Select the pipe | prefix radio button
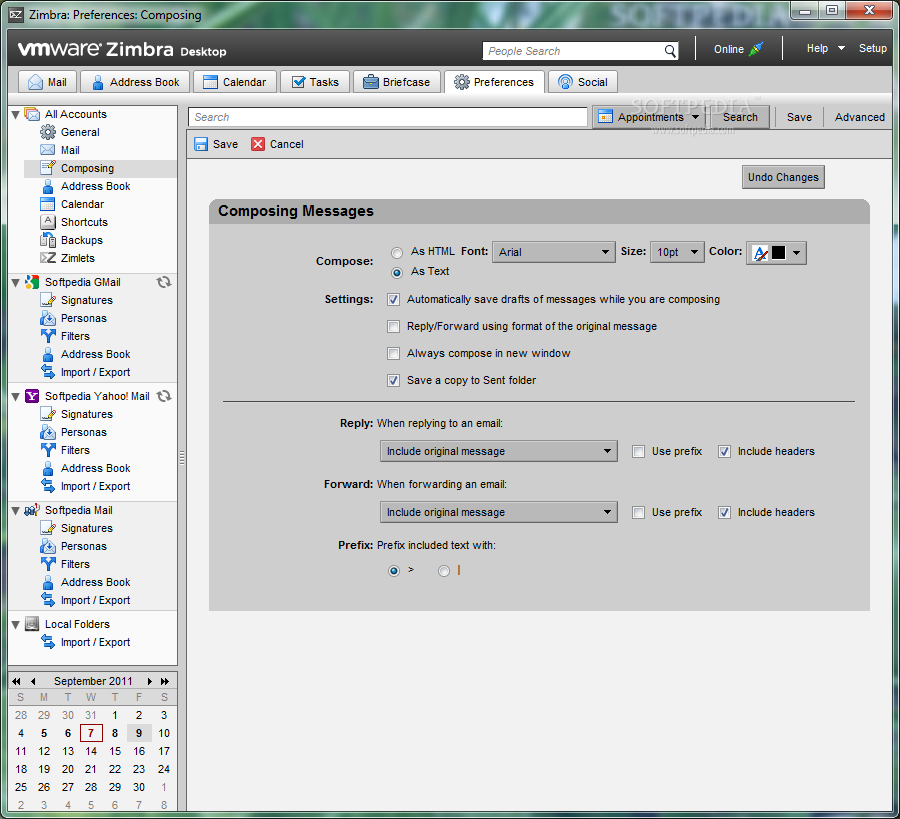The height and width of the screenshot is (819, 900). tap(444, 571)
